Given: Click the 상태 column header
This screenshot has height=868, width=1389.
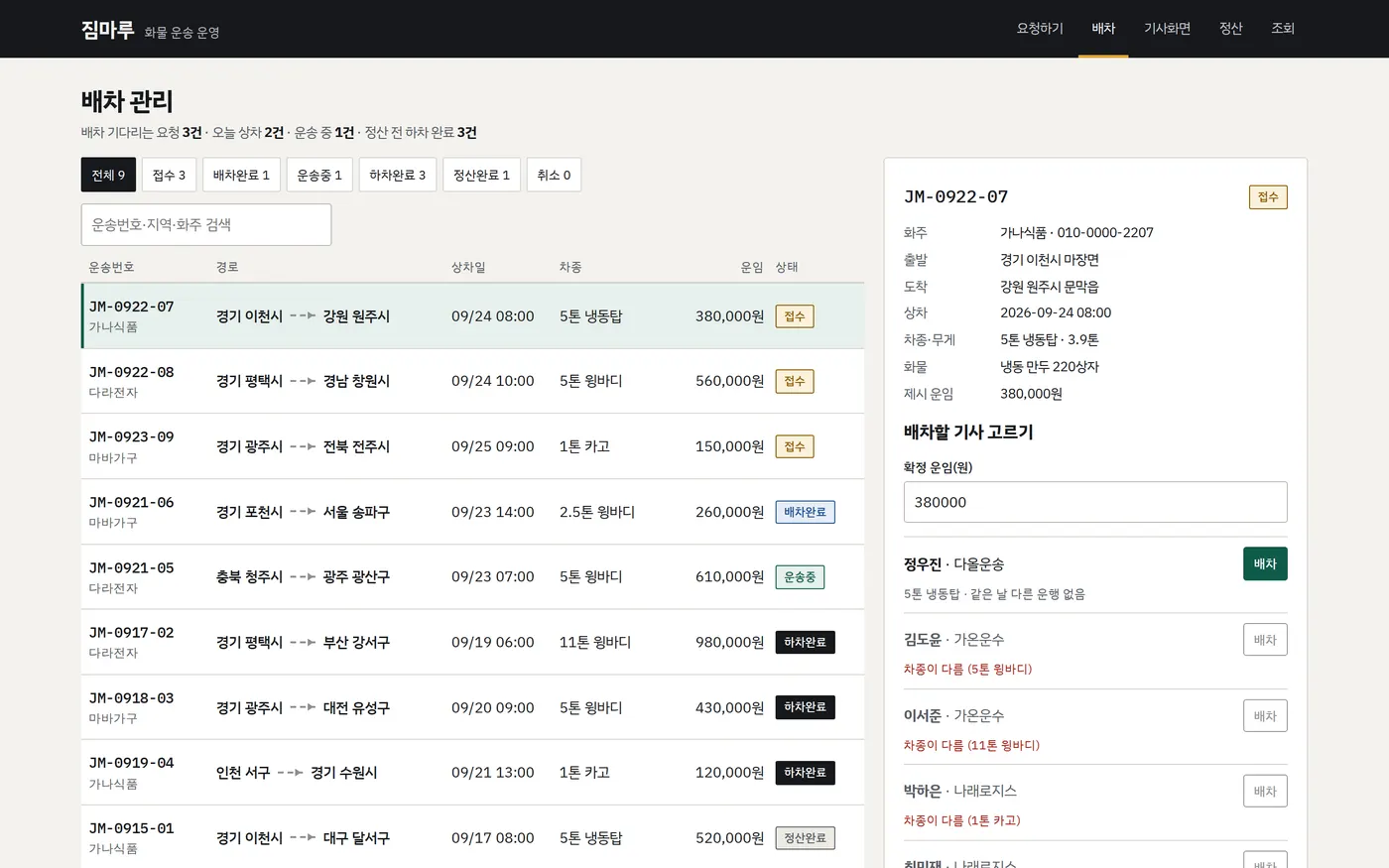Looking at the screenshot, I should [787, 267].
